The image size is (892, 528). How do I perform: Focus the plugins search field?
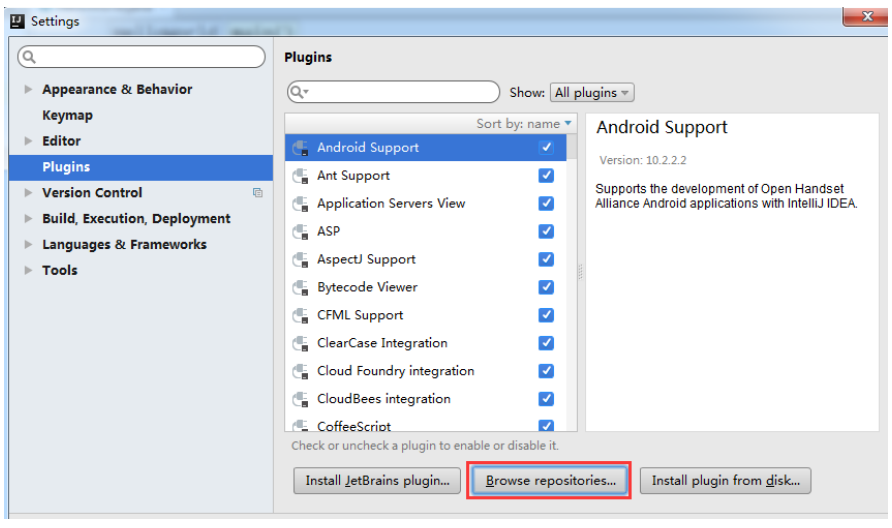pyautogui.click(x=394, y=92)
